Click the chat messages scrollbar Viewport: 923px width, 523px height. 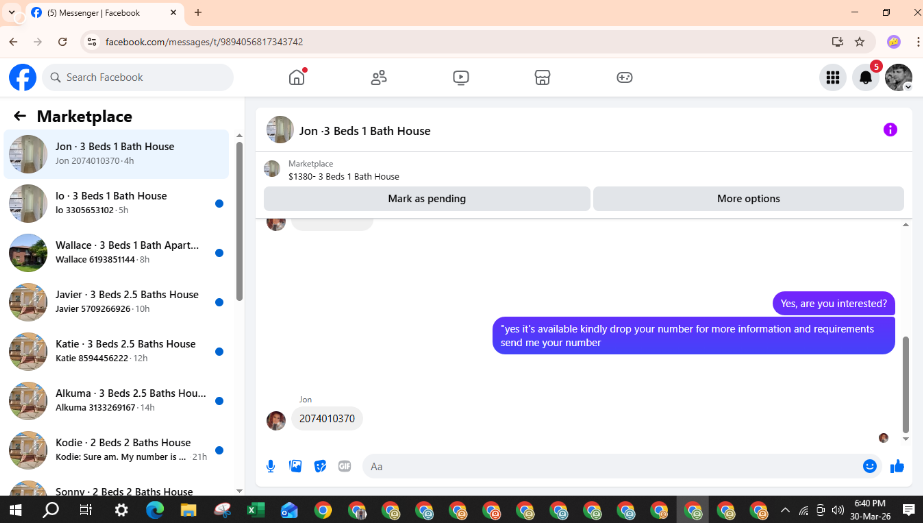905,385
